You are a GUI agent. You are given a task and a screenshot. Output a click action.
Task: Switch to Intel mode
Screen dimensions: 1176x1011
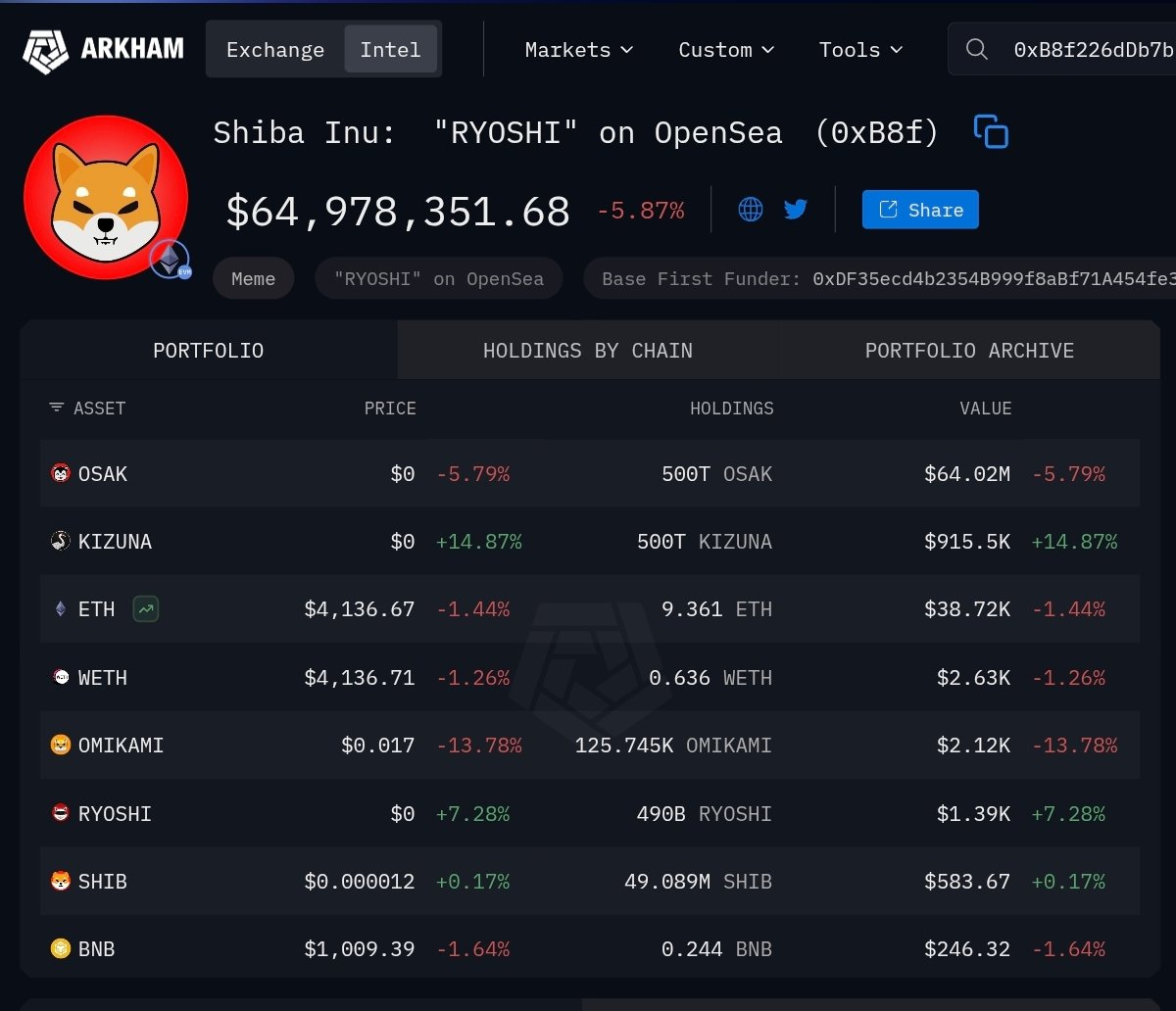pyautogui.click(x=390, y=49)
